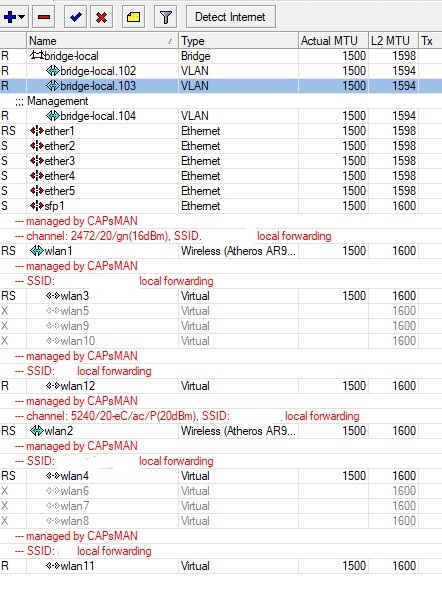Select the wlan11 interface name

(77, 566)
